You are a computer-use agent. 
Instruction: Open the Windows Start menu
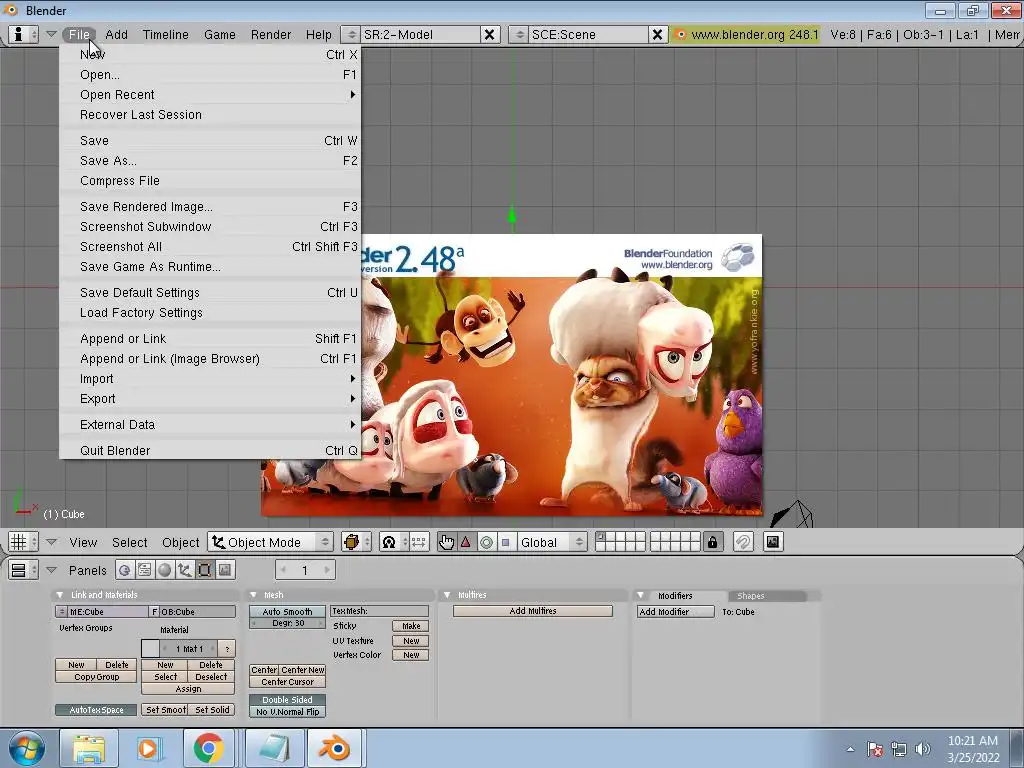pyautogui.click(x=27, y=748)
